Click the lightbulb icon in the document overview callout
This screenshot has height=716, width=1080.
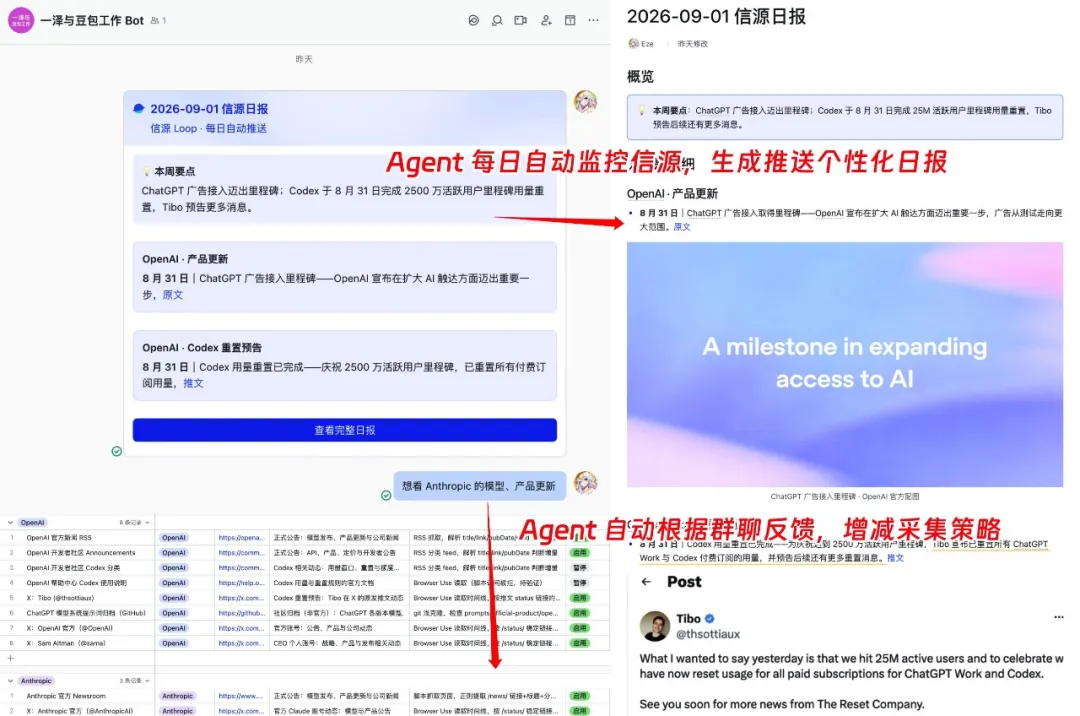[642, 110]
